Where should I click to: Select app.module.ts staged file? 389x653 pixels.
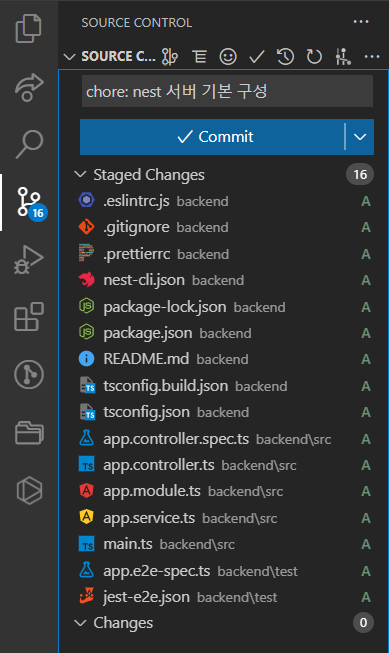click(224, 491)
